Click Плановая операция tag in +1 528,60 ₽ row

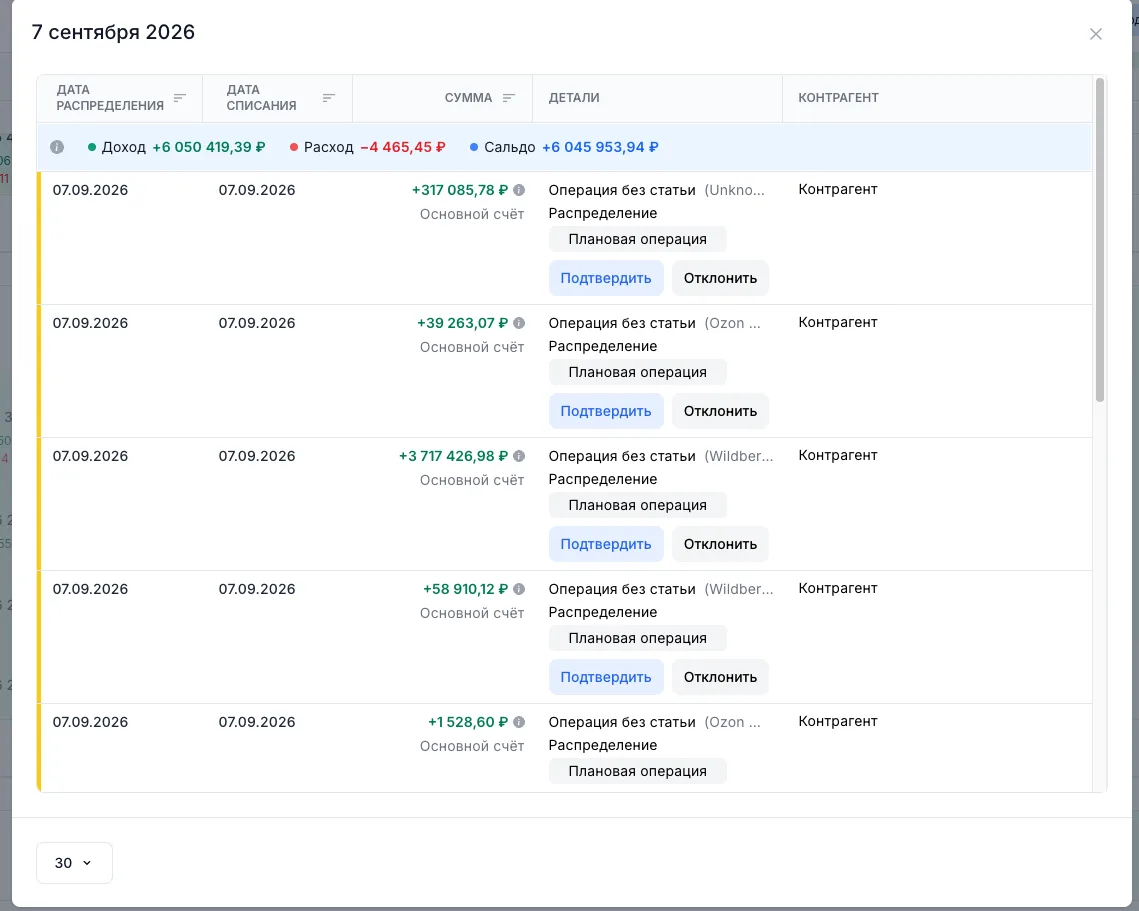click(x=637, y=771)
